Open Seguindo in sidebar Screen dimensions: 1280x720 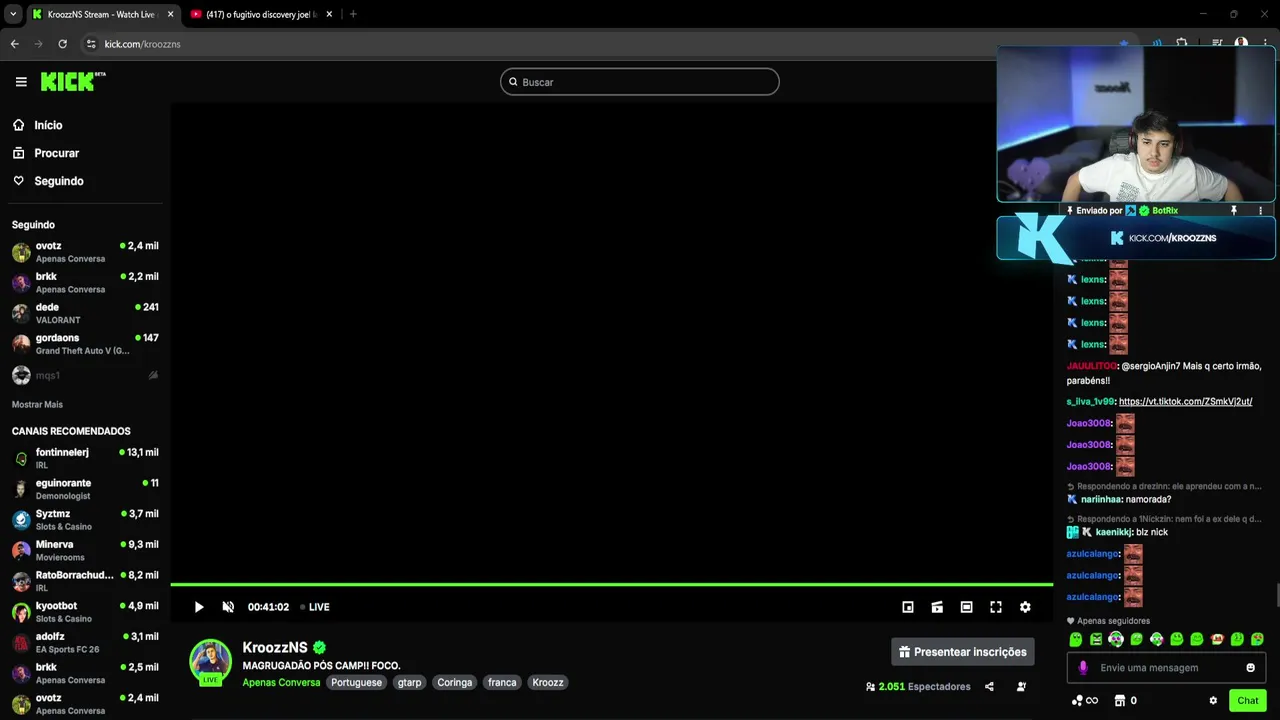(x=48, y=181)
